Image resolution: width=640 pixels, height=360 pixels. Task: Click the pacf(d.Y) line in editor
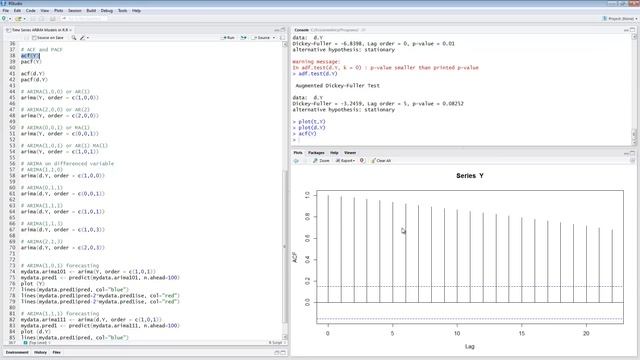coord(34,80)
